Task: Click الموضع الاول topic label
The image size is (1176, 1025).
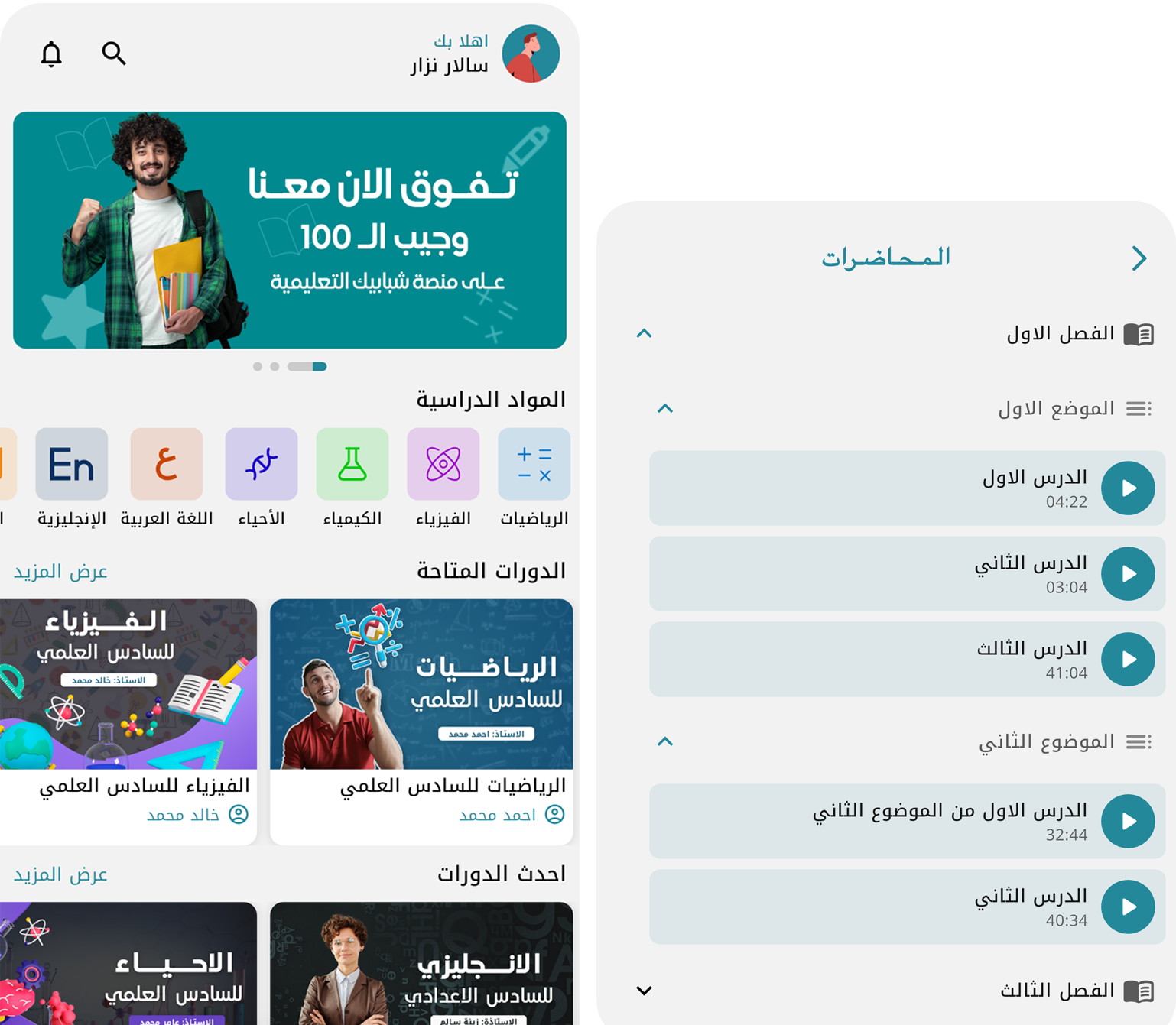Action: 1056,409
